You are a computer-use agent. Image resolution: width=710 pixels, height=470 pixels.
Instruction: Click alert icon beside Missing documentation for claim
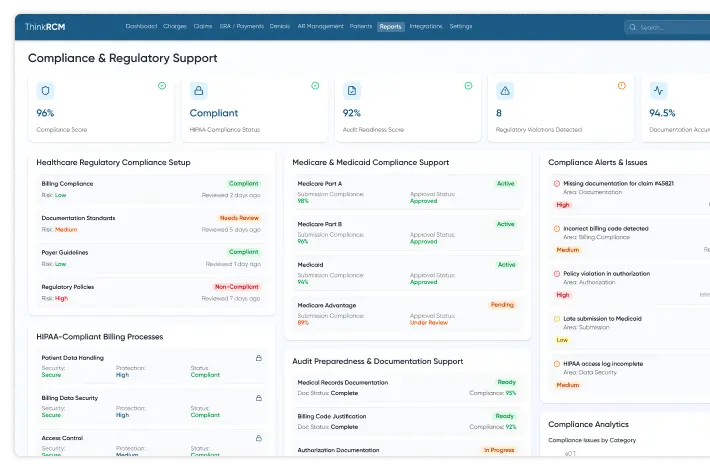pyautogui.click(x=556, y=183)
